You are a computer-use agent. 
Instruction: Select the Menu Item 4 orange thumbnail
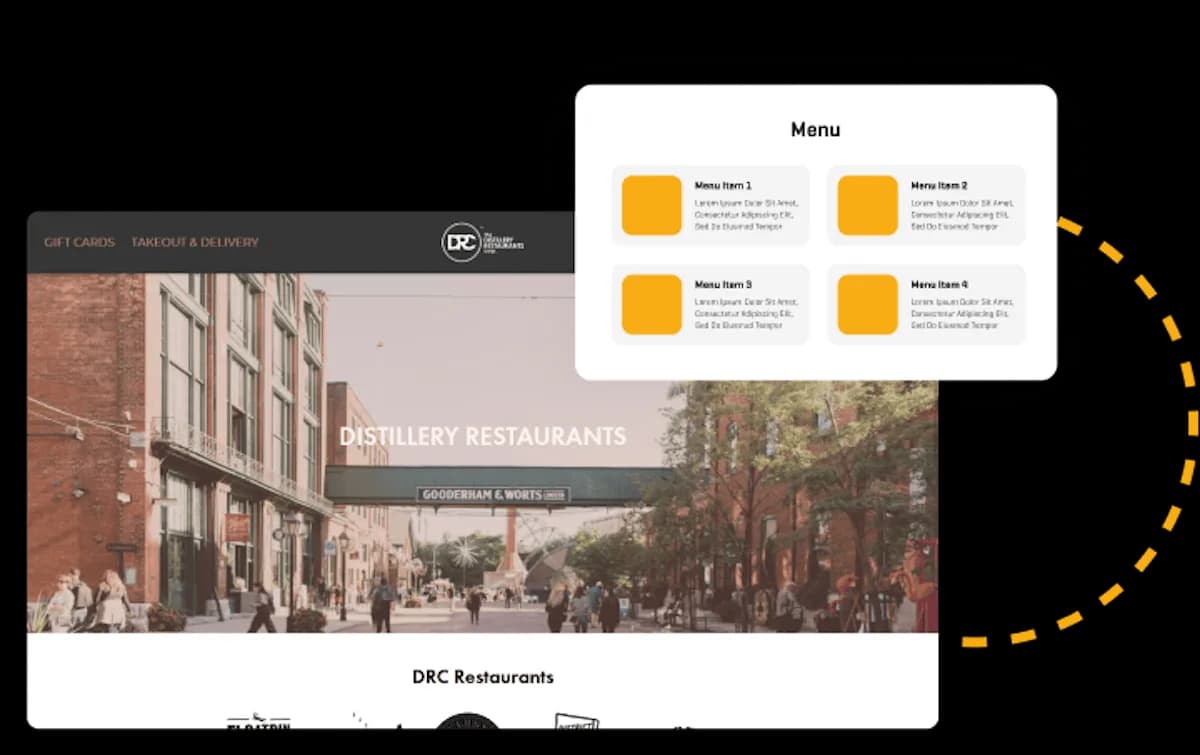pyautogui.click(x=868, y=304)
